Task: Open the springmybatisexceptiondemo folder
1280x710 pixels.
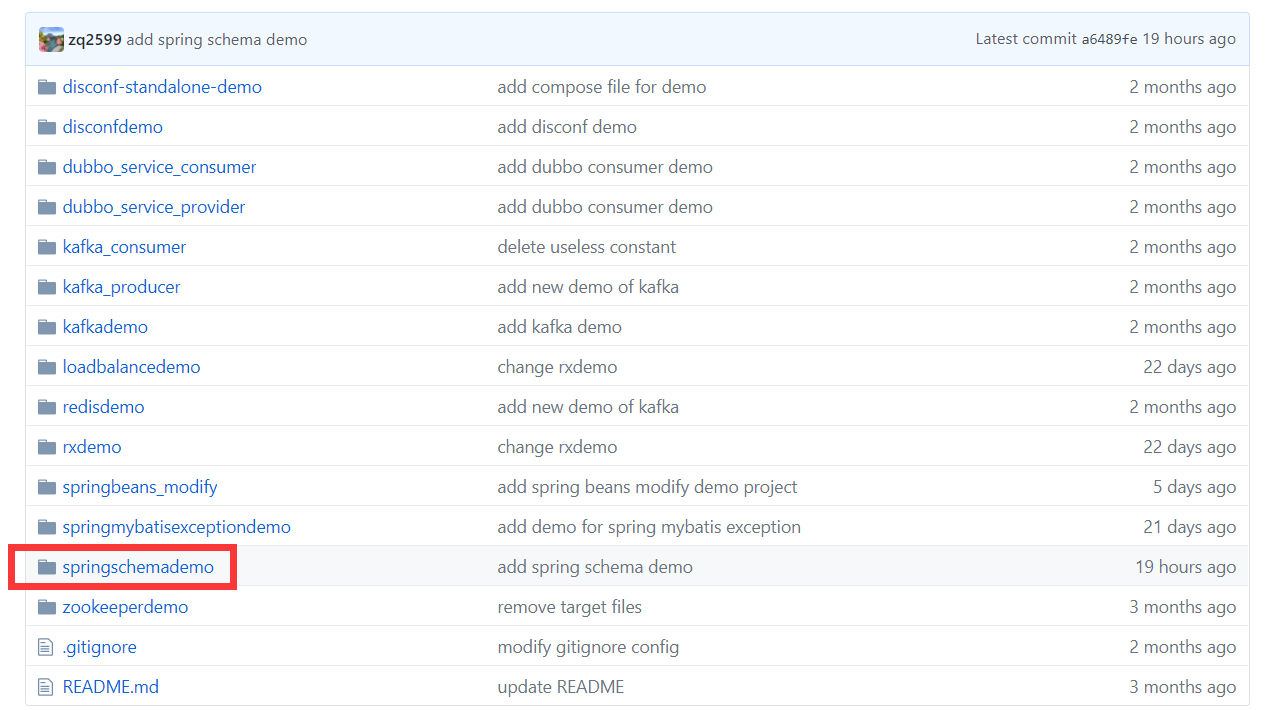Action: click(x=176, y=527)
